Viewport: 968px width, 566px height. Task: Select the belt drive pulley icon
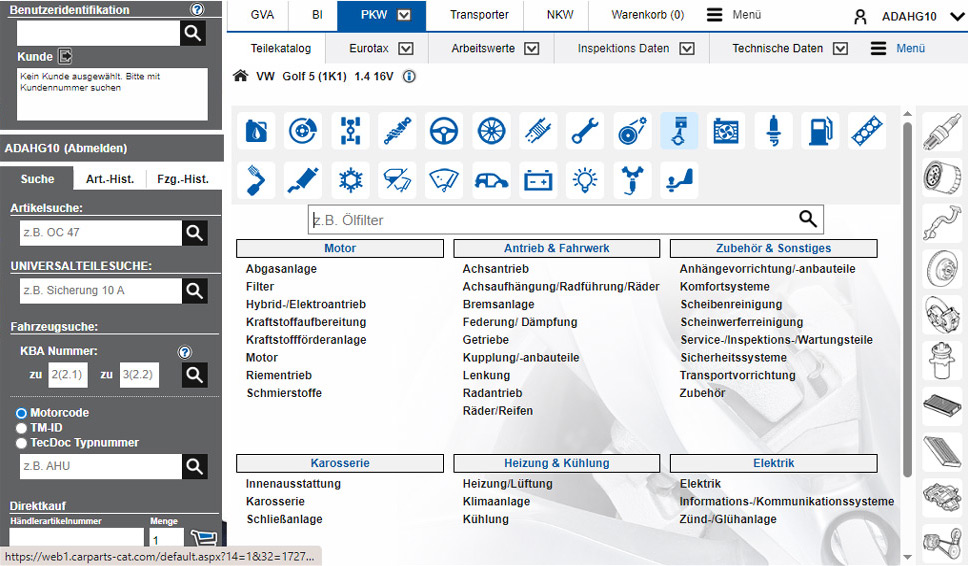click(x=632, y=131)
